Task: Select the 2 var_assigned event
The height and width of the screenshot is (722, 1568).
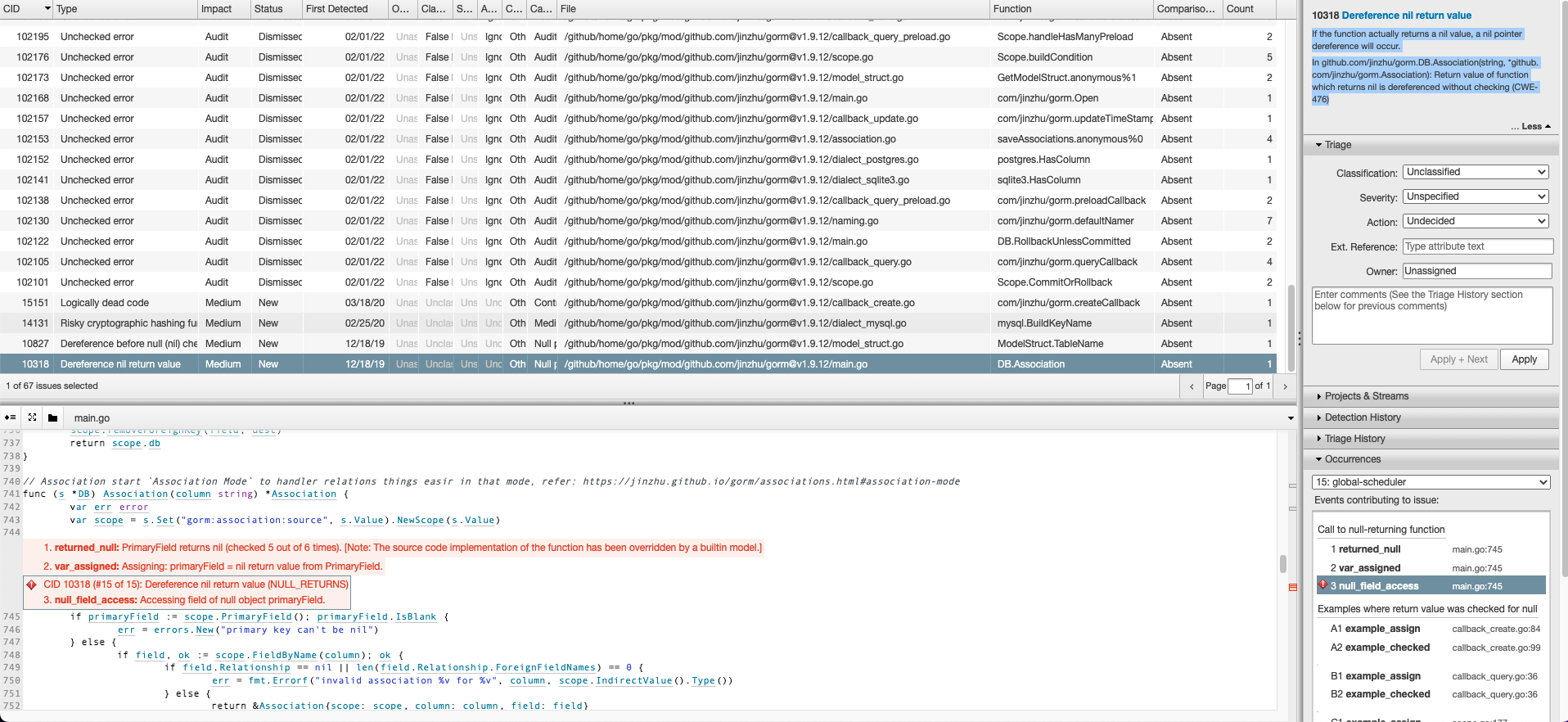Action: coord(1431,568)
